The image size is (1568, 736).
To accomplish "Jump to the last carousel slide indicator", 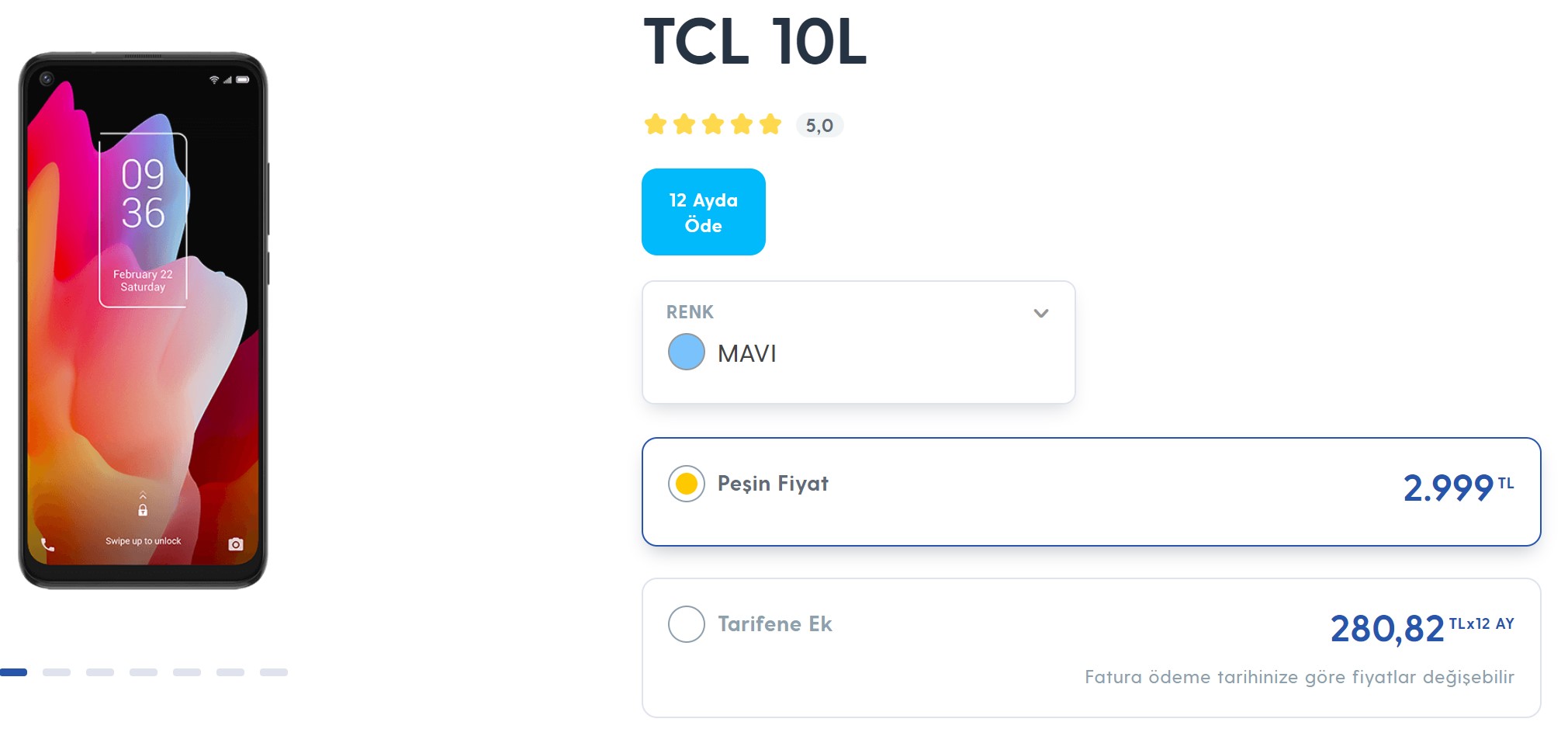I will point(274,672).
